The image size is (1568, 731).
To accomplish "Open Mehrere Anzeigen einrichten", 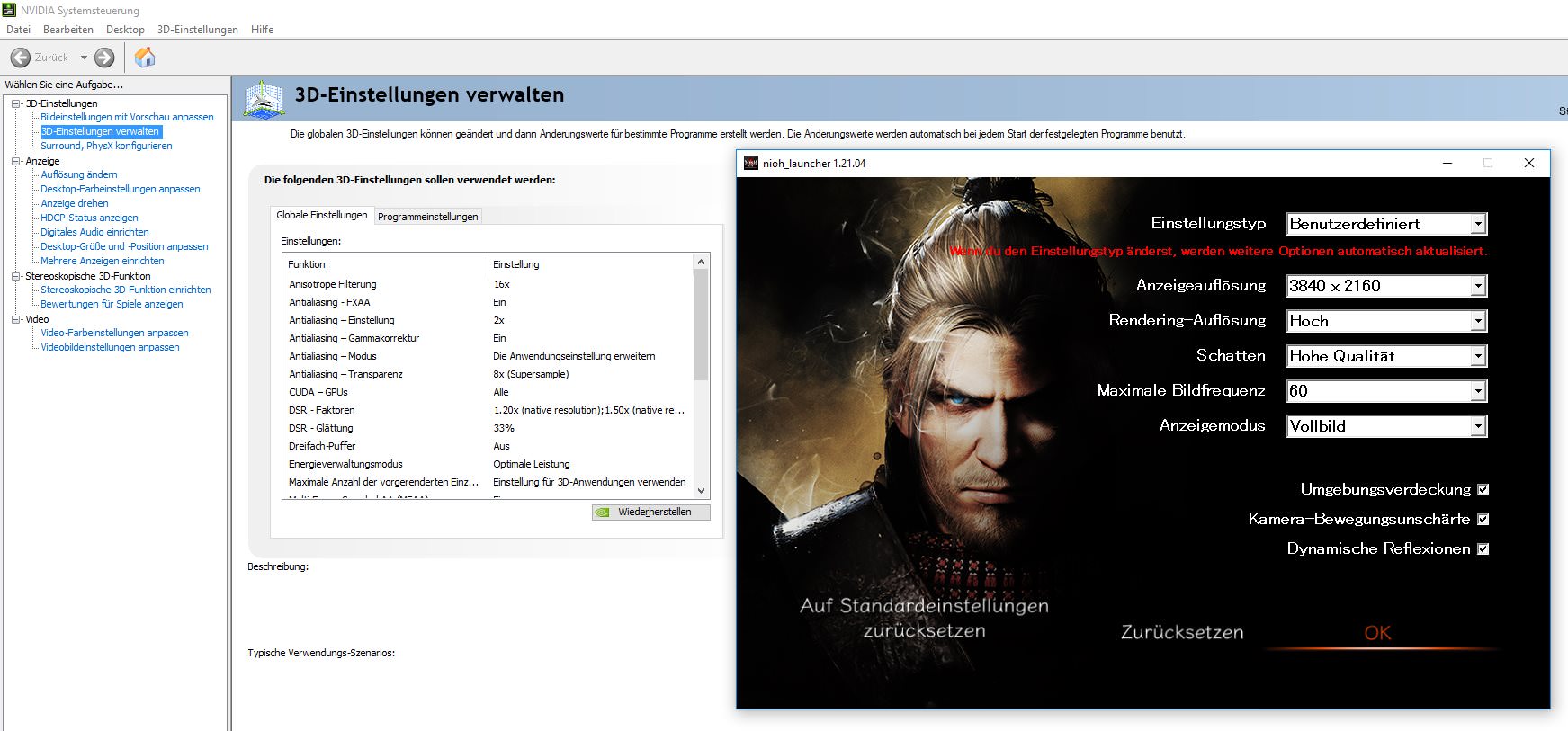I will (103, 261).
